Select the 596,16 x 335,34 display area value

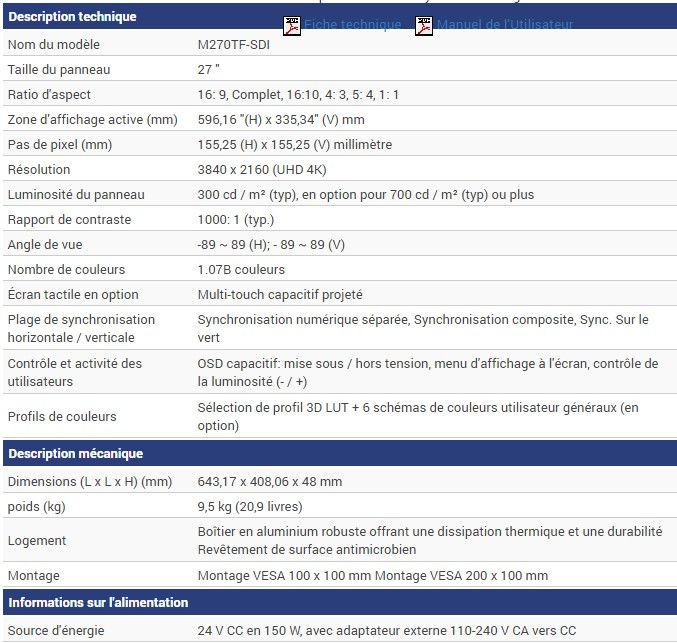pyautogui.click(x=281, y=120)
